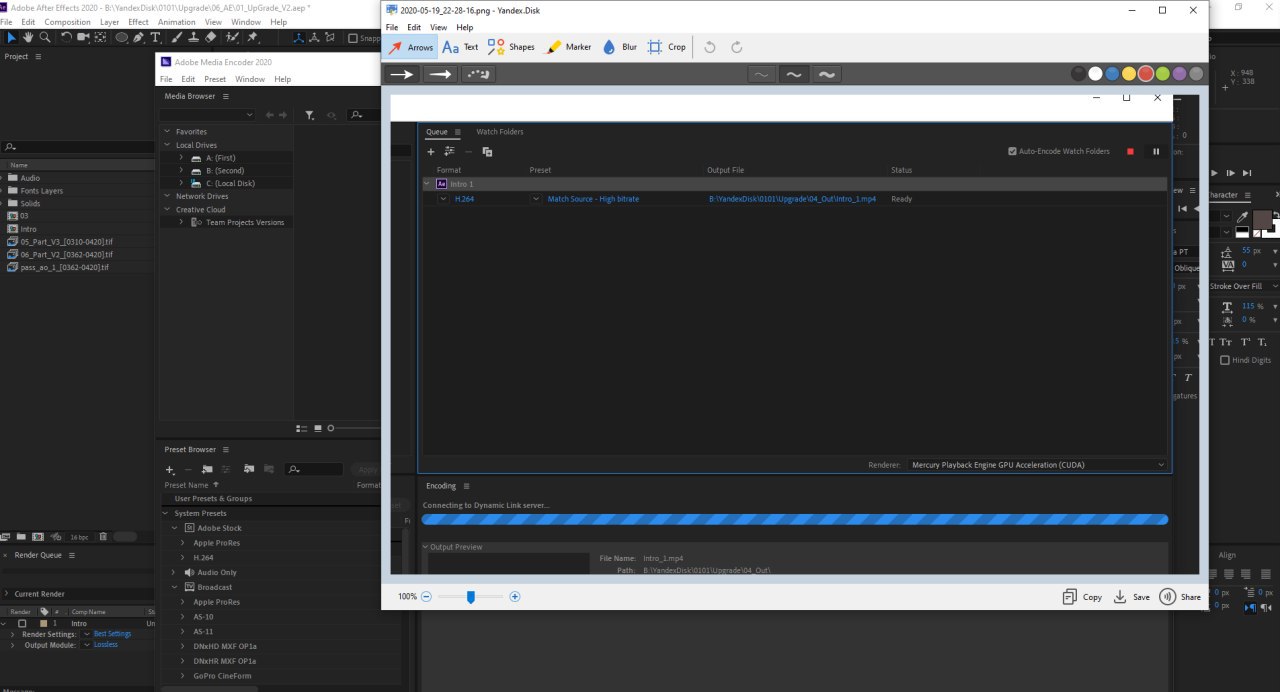
Task: Open the Media Browser panel menu
Action: (226, 97)
